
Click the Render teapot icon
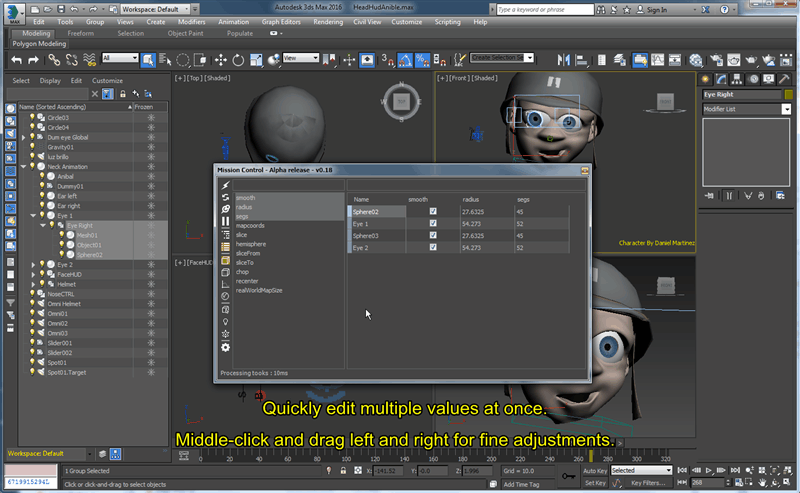(751, 60)
